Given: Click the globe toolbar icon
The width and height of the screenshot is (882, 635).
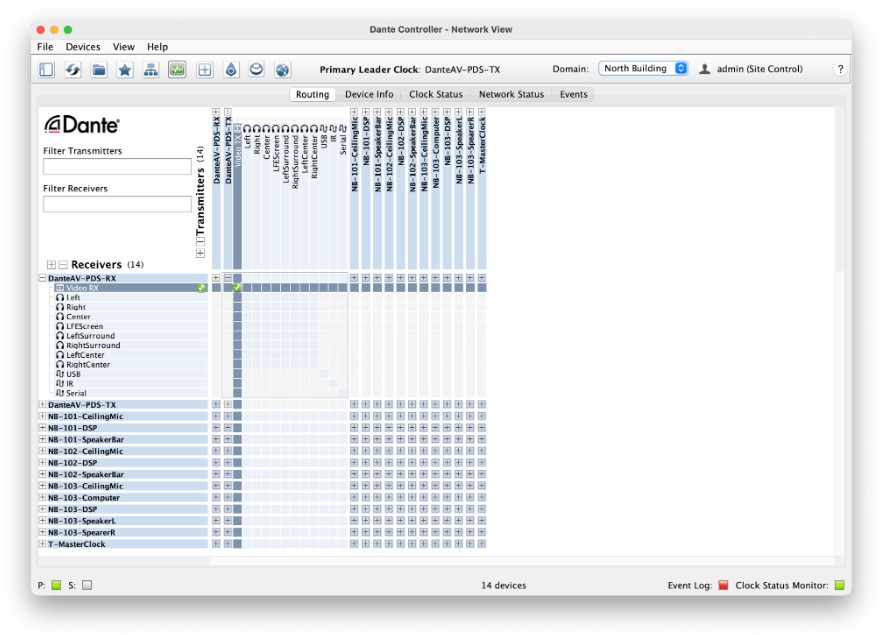Looking at the screenshot, I should (x=282, y=69).
